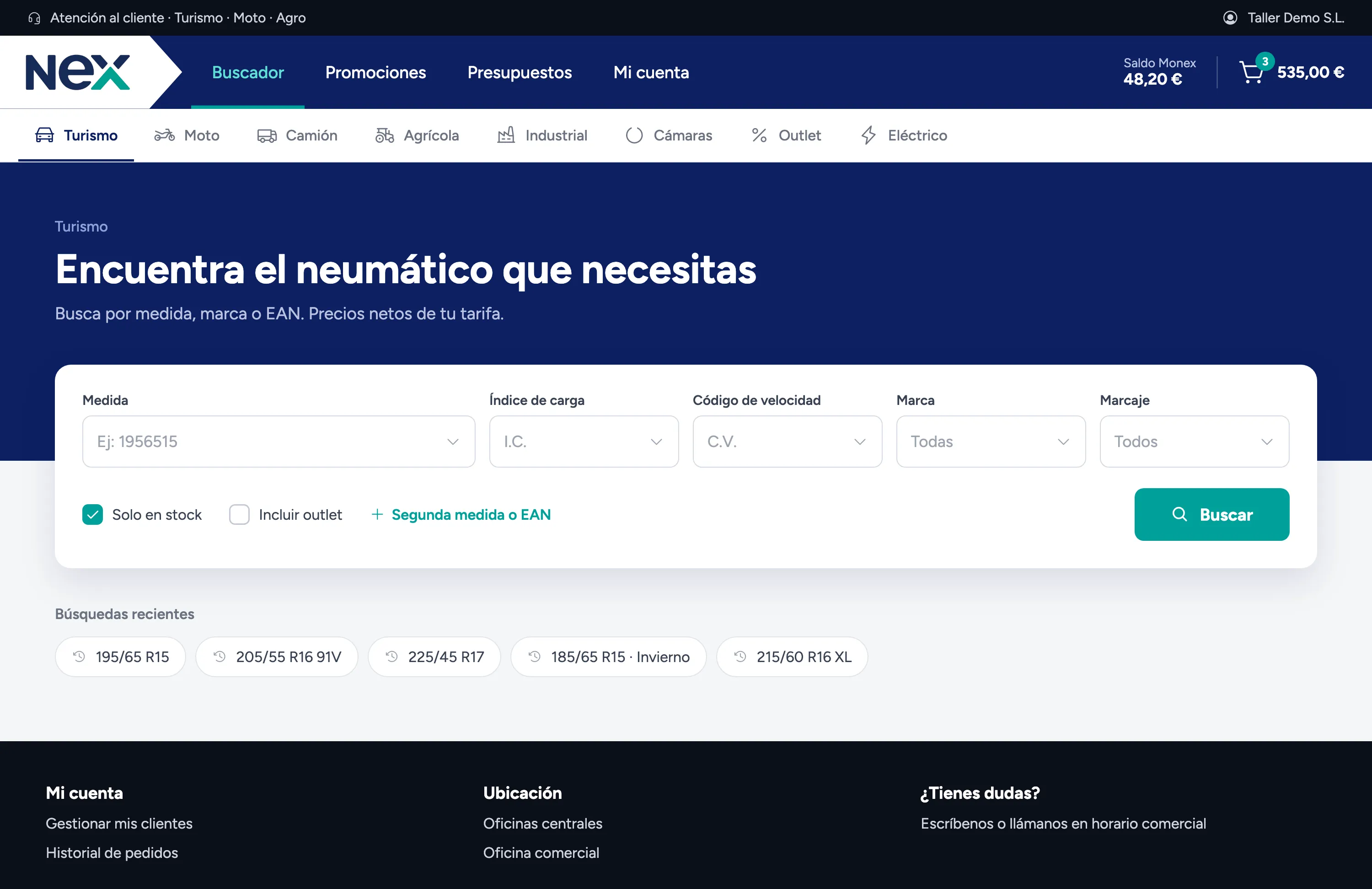The height and width of the screenshot is (889, 1372).
Task: Click the user profile icon
Action: [1230, 18]
